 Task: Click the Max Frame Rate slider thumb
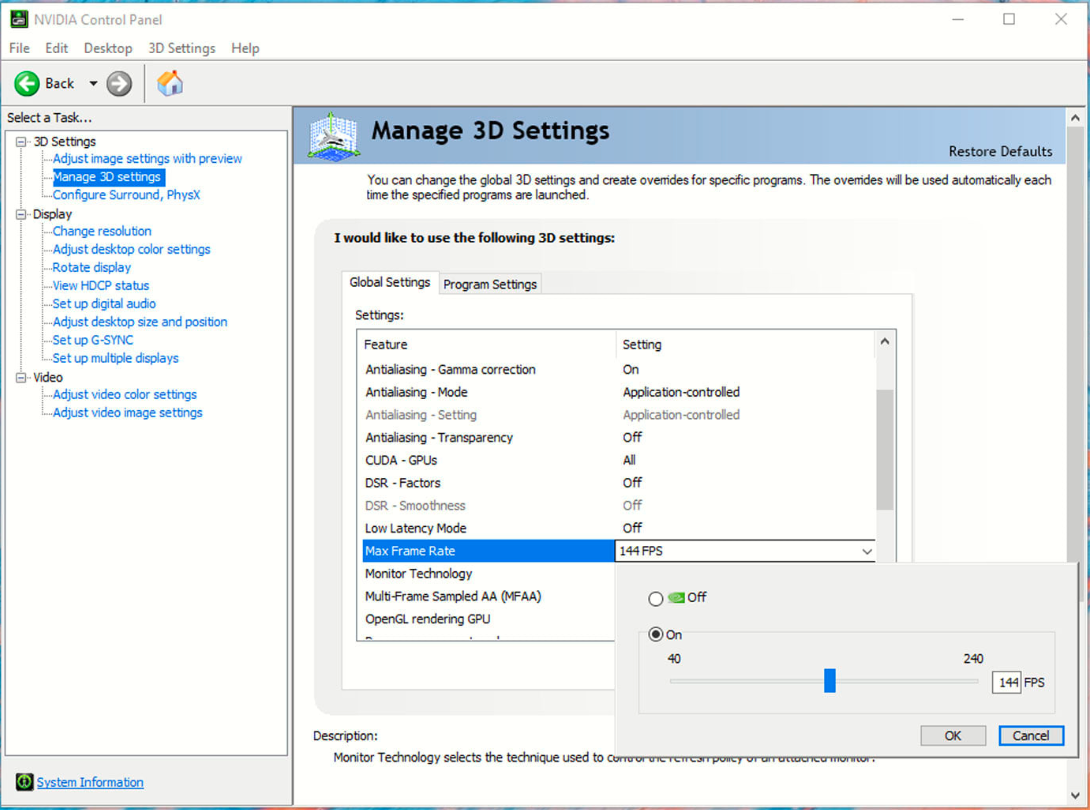tap(829, 681)
